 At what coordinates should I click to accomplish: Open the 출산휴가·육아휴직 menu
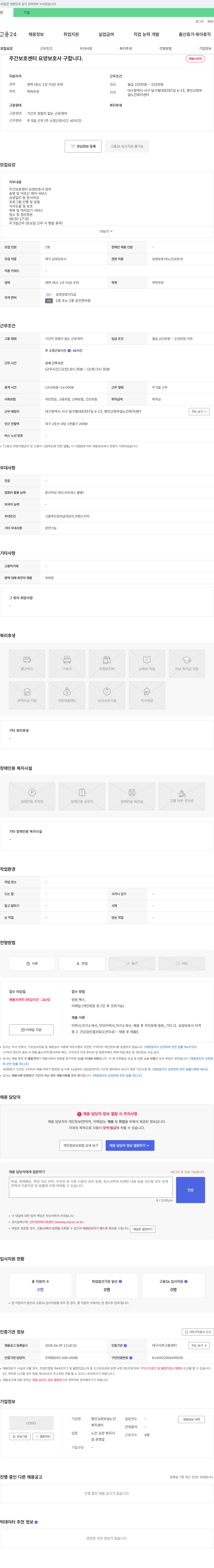(195, 35)
